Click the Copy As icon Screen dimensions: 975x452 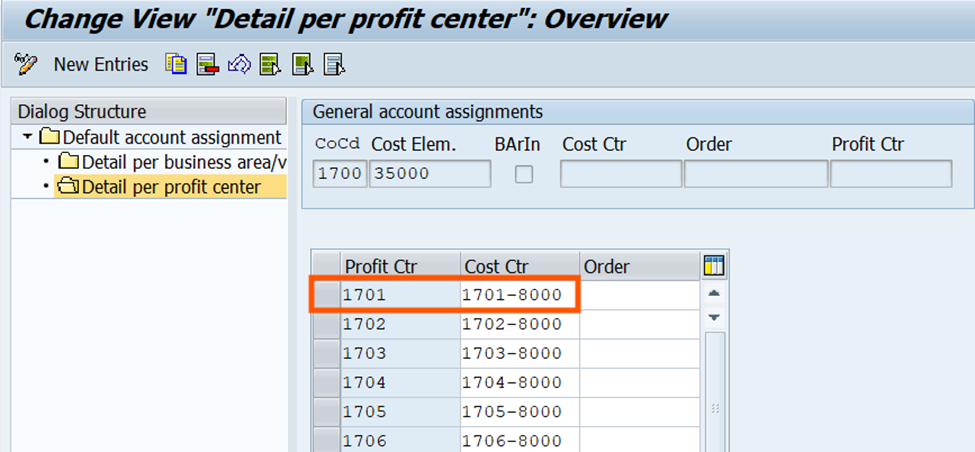(x=176, y=65)
